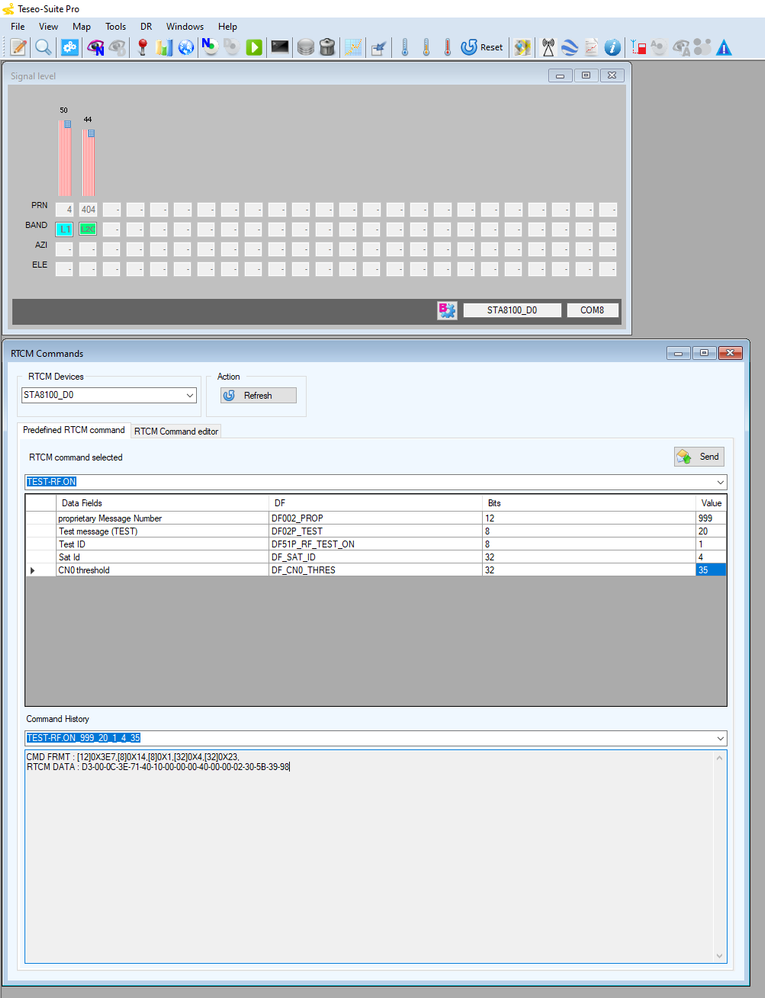Click the eye with N monitor icon
Screen dimensions: 765x998
pyautogui.click(x=95, y=47)
